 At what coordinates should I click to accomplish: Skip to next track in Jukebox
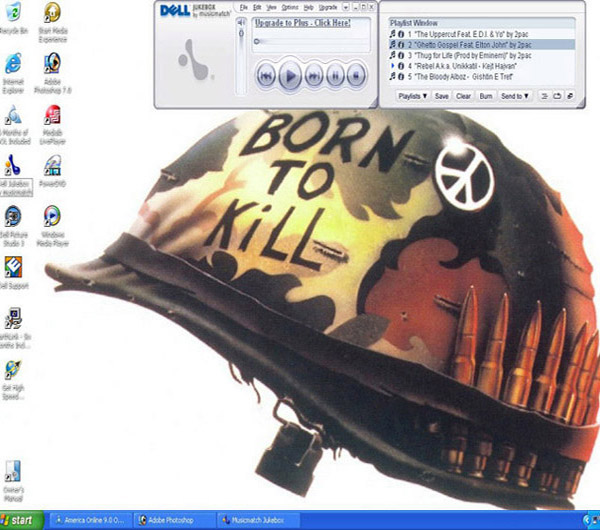[314, 76]
